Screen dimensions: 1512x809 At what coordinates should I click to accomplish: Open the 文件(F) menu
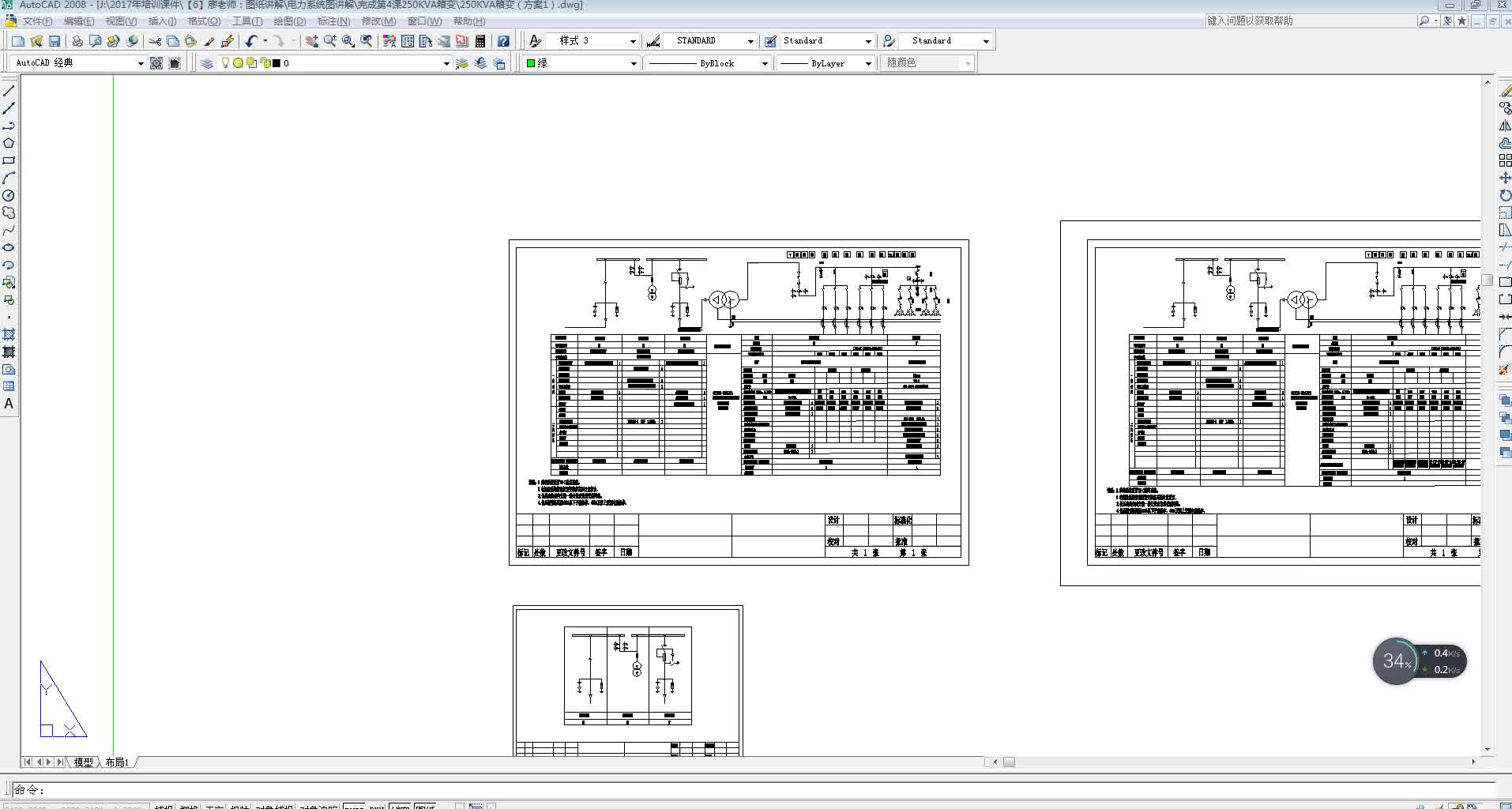[38, 21]
